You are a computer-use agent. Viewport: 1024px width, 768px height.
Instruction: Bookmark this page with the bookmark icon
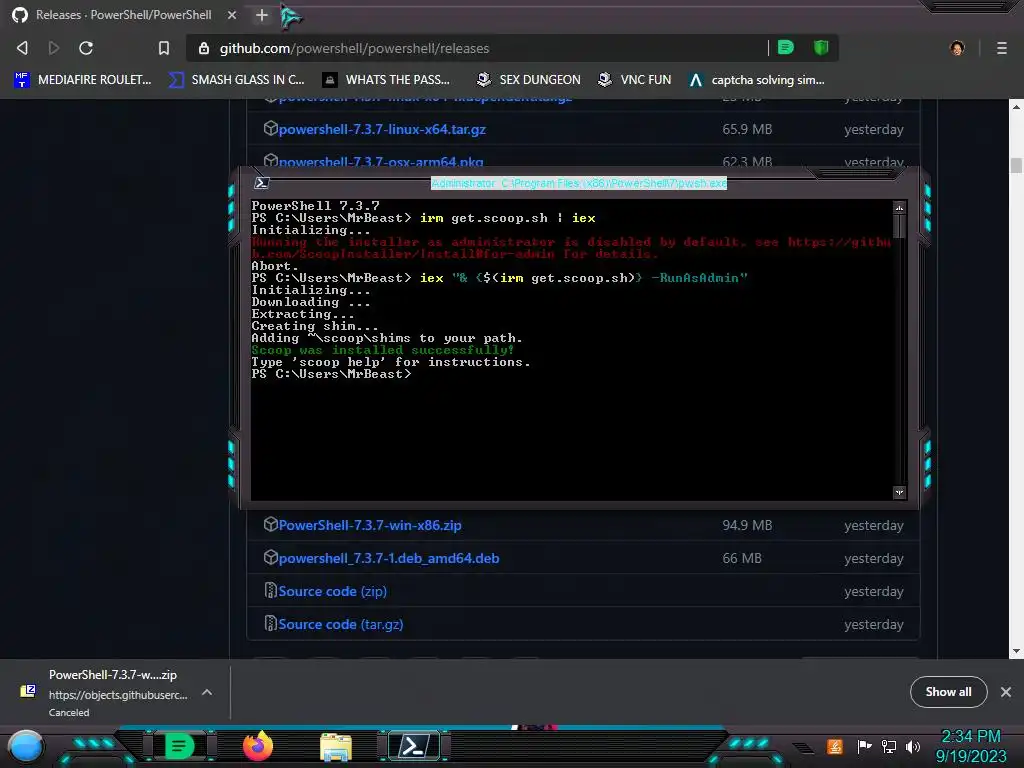coord(164,48)
